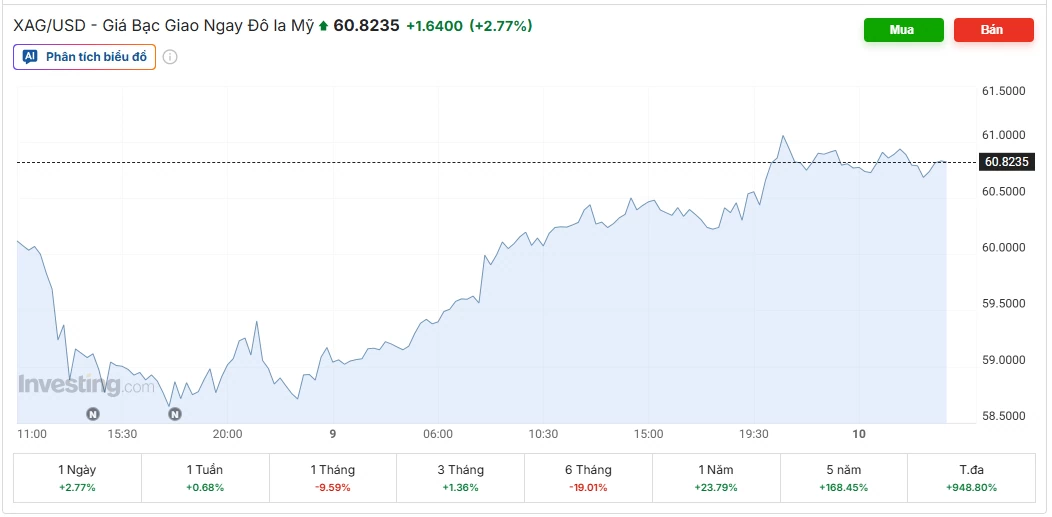Switch to the 3 Tháng range
Screen dimensions: 1052x517
[460, 478]
